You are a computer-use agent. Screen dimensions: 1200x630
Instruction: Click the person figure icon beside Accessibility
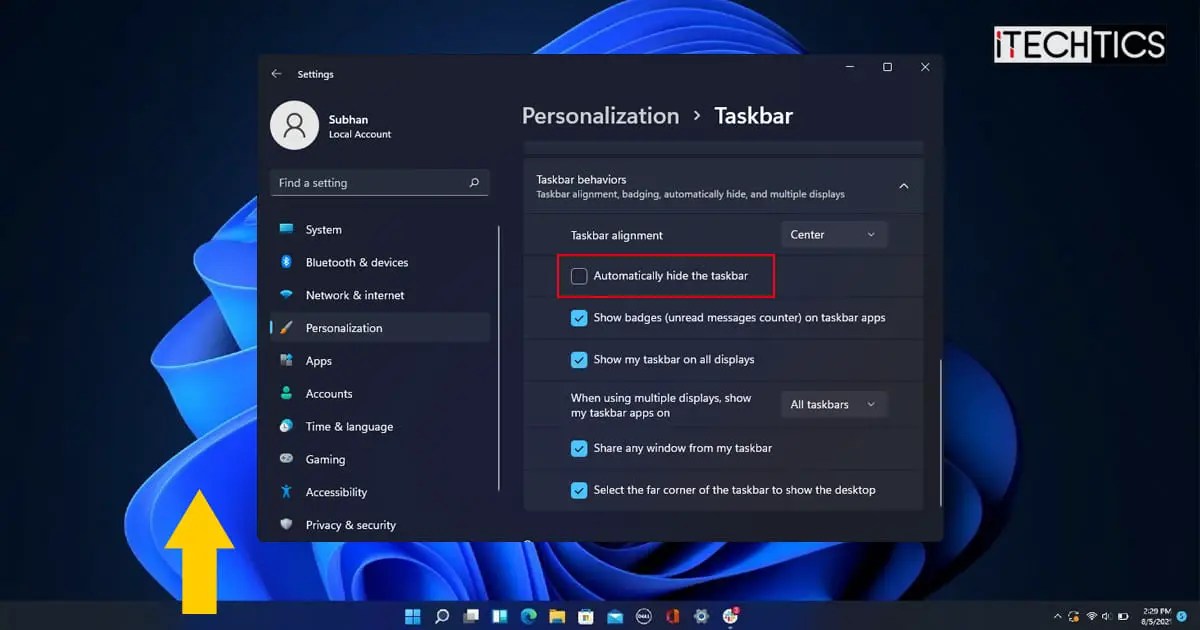[286, 492]
